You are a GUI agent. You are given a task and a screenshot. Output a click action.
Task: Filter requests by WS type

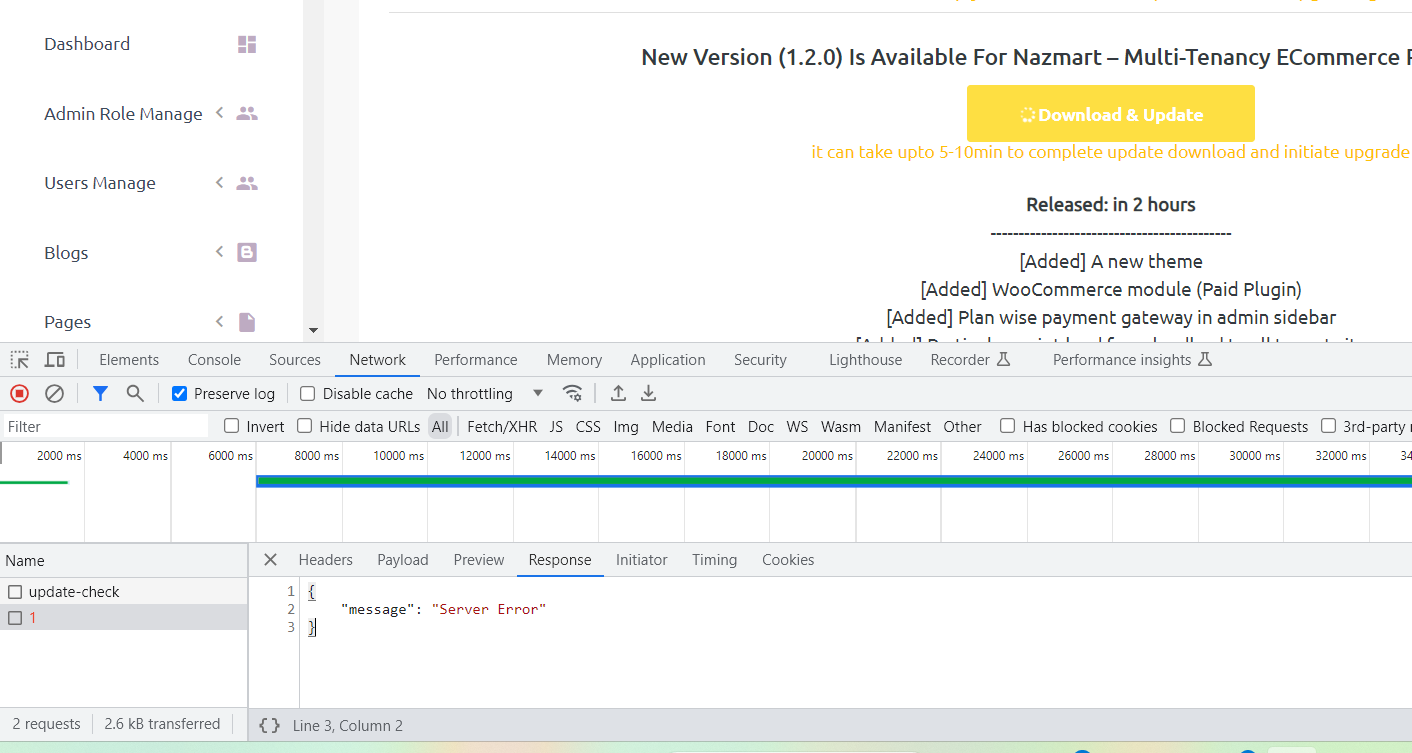(797, 426)
